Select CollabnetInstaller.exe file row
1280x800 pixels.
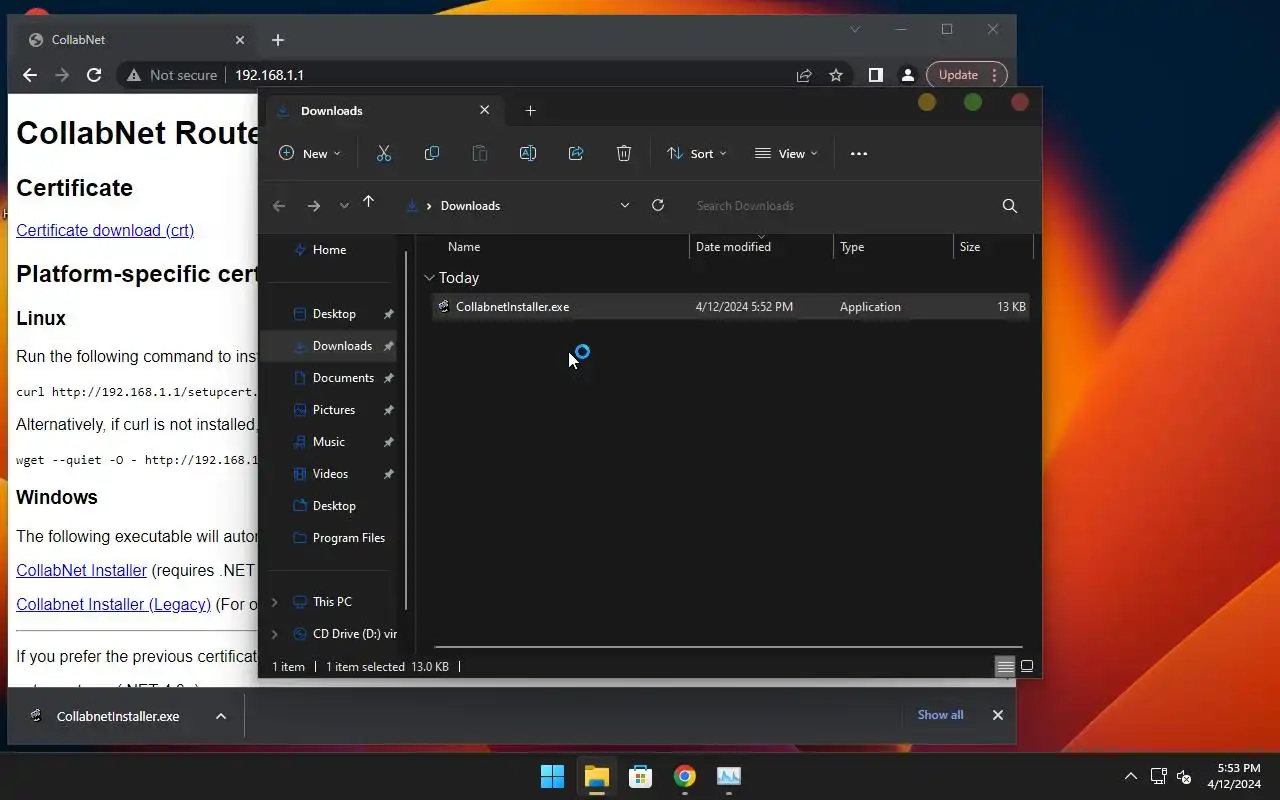tap(731, 307)
